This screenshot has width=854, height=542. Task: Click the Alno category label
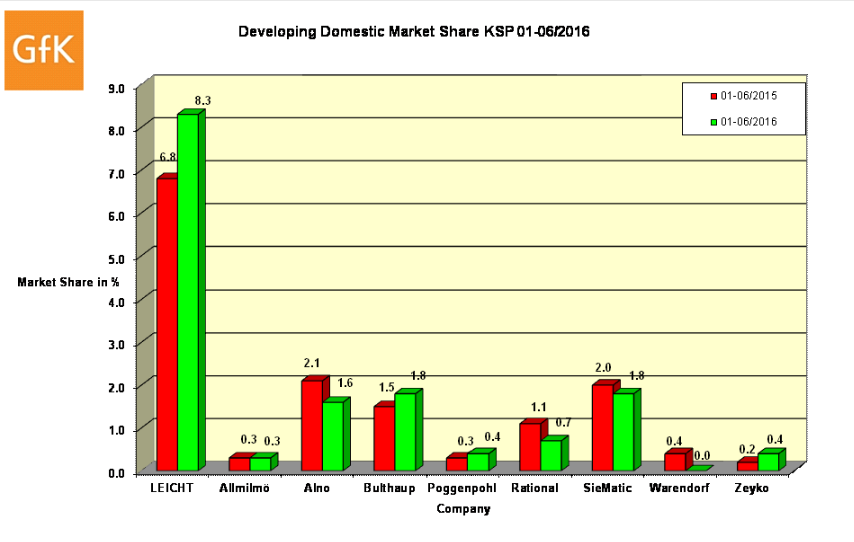(x=317, y=488)
